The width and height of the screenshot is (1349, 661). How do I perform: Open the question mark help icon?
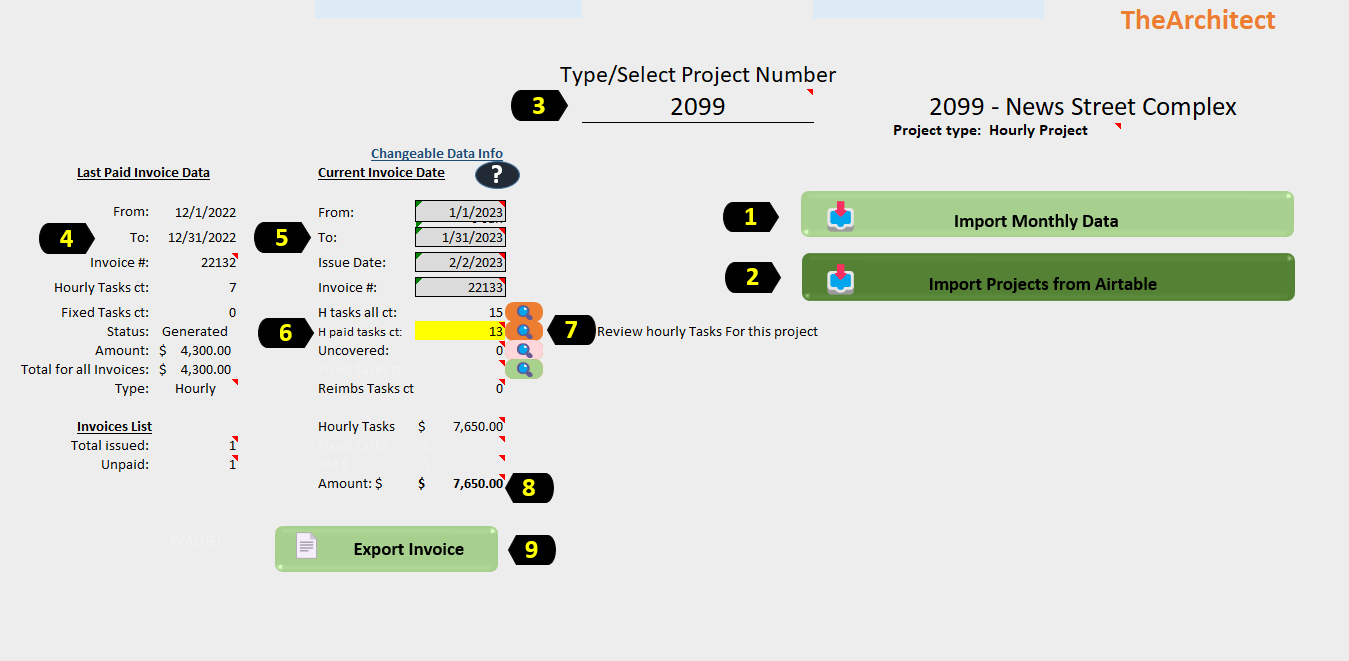pyautogui.click(x=497, y=175)
